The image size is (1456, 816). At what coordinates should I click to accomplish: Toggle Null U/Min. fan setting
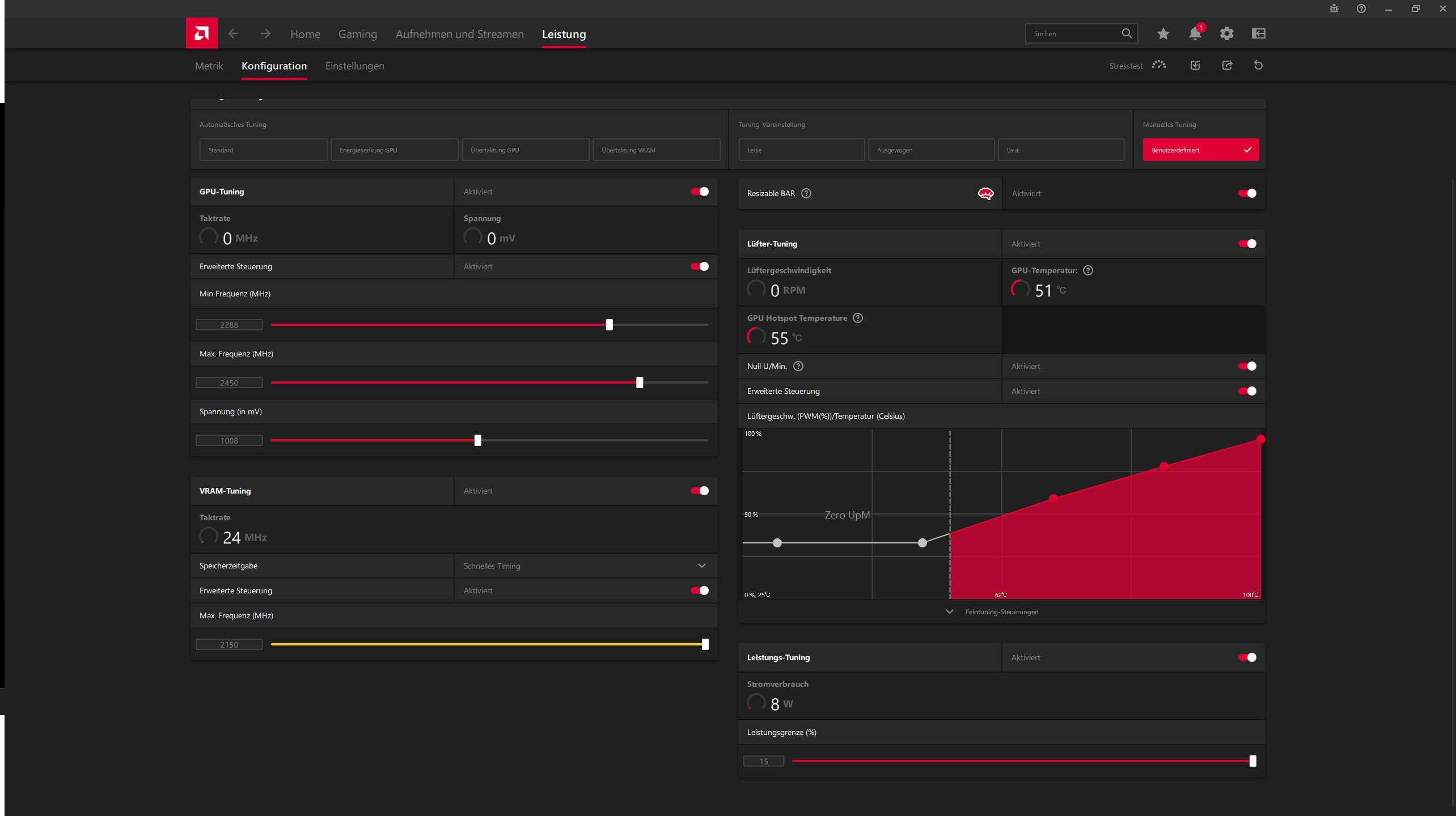[1247, 366]
